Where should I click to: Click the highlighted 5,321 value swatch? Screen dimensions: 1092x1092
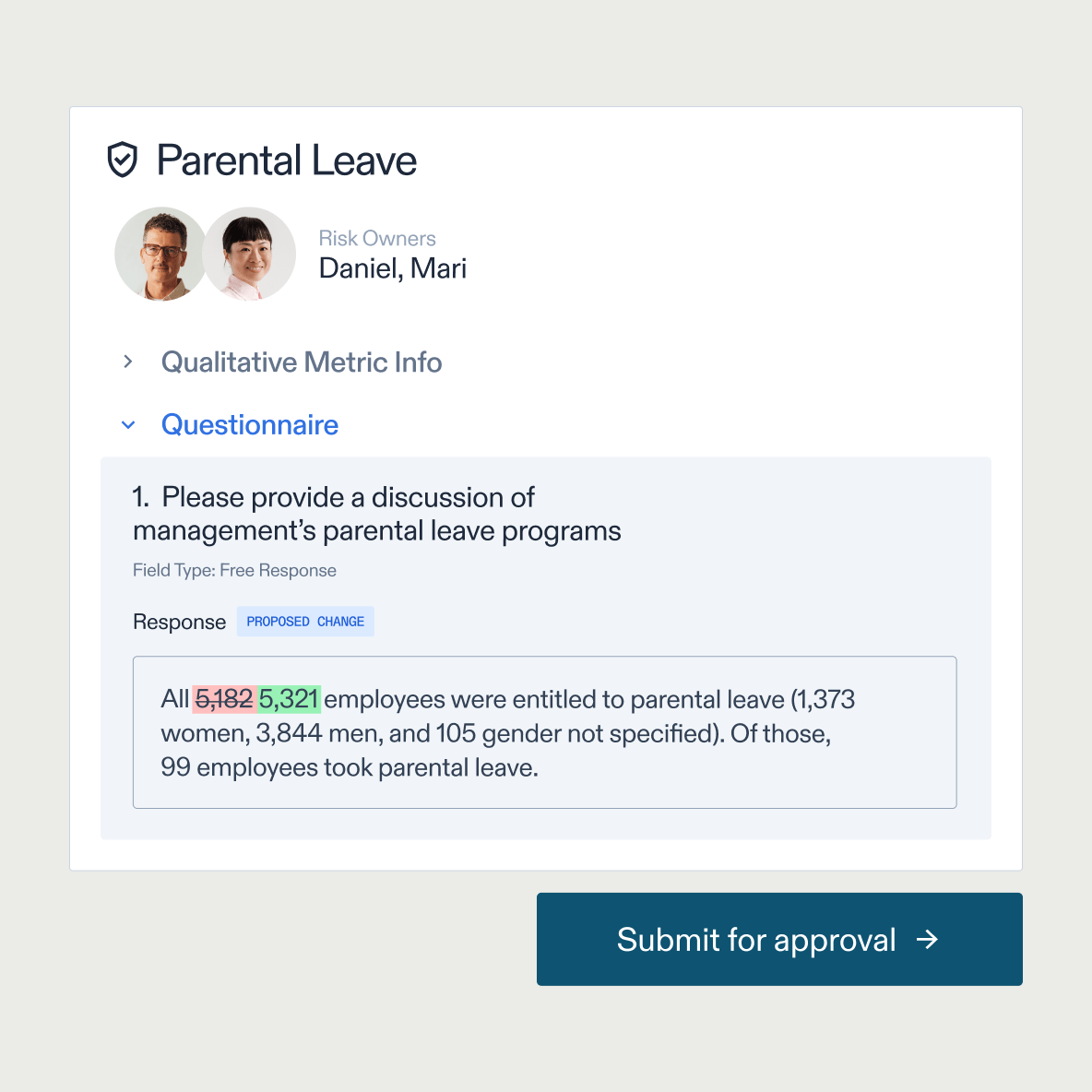coord(287,699)
